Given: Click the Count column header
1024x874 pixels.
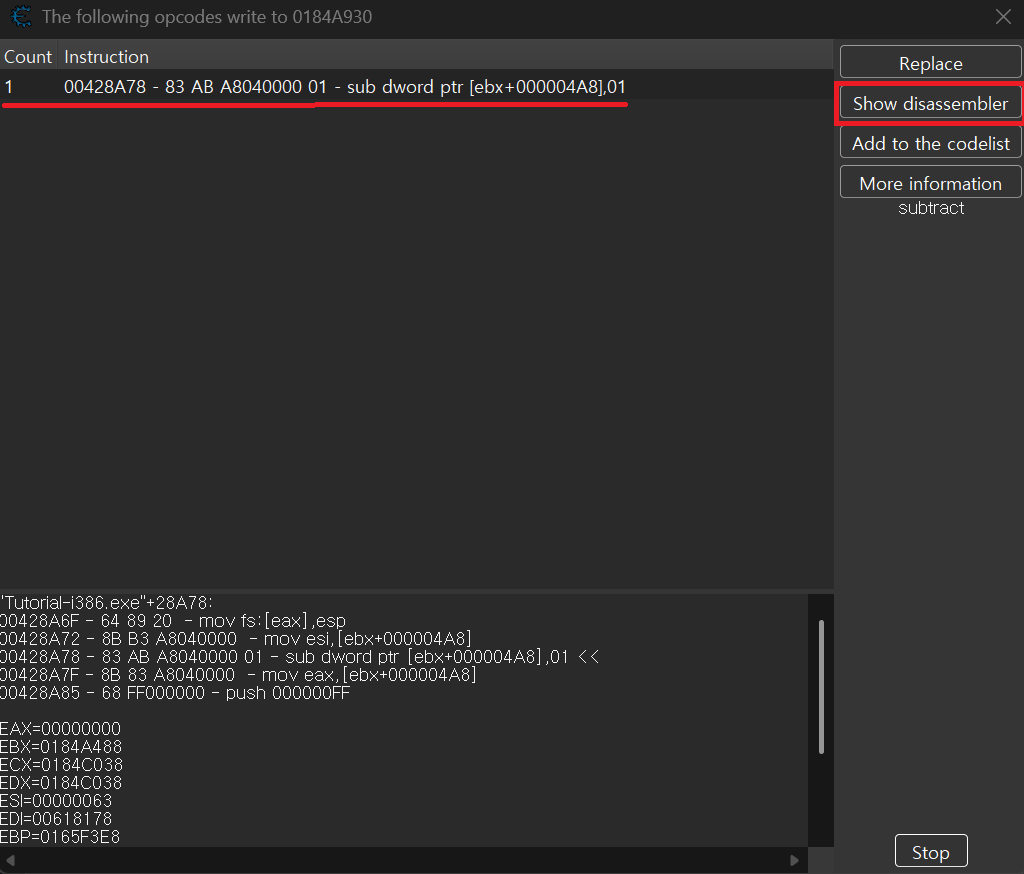Looking at the screenshot, I should click(28, 57).
